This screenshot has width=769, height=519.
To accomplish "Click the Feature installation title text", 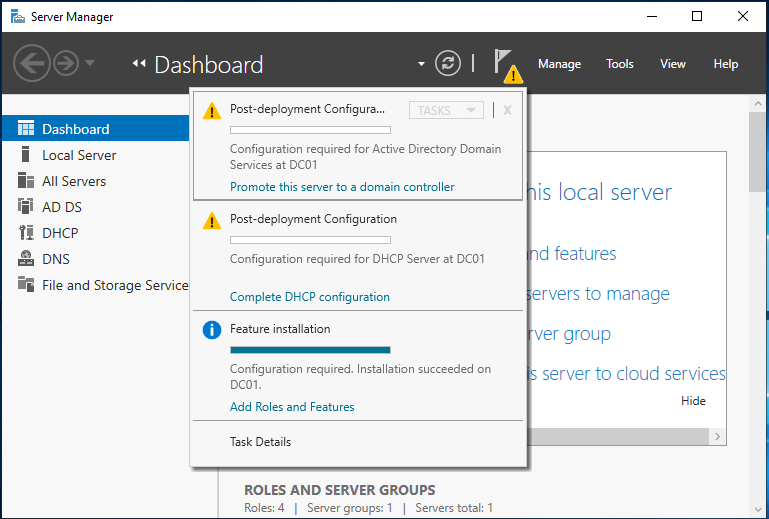I will [280, 329].
